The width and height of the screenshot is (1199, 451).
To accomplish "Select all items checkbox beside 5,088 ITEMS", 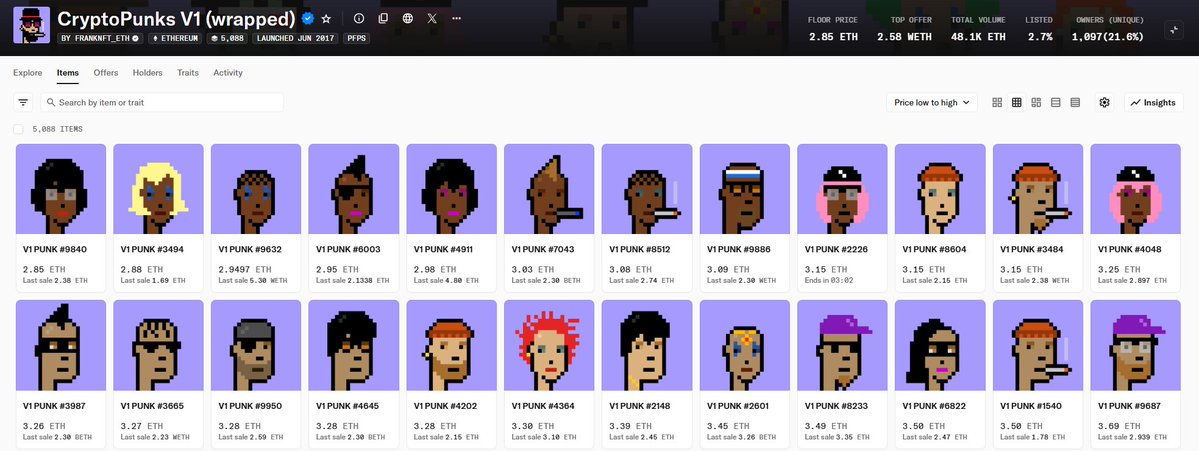I will click(x=18, y=129).
